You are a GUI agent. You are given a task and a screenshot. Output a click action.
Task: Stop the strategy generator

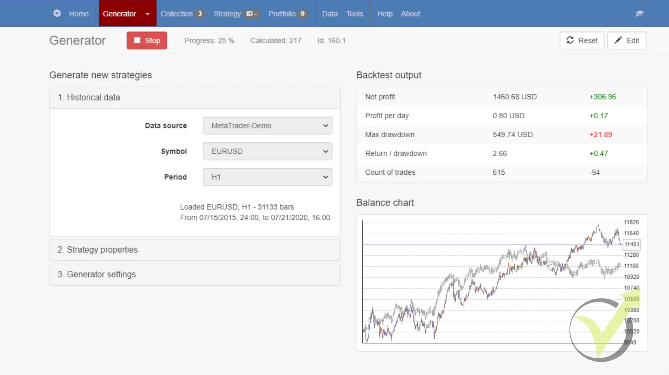147,41
